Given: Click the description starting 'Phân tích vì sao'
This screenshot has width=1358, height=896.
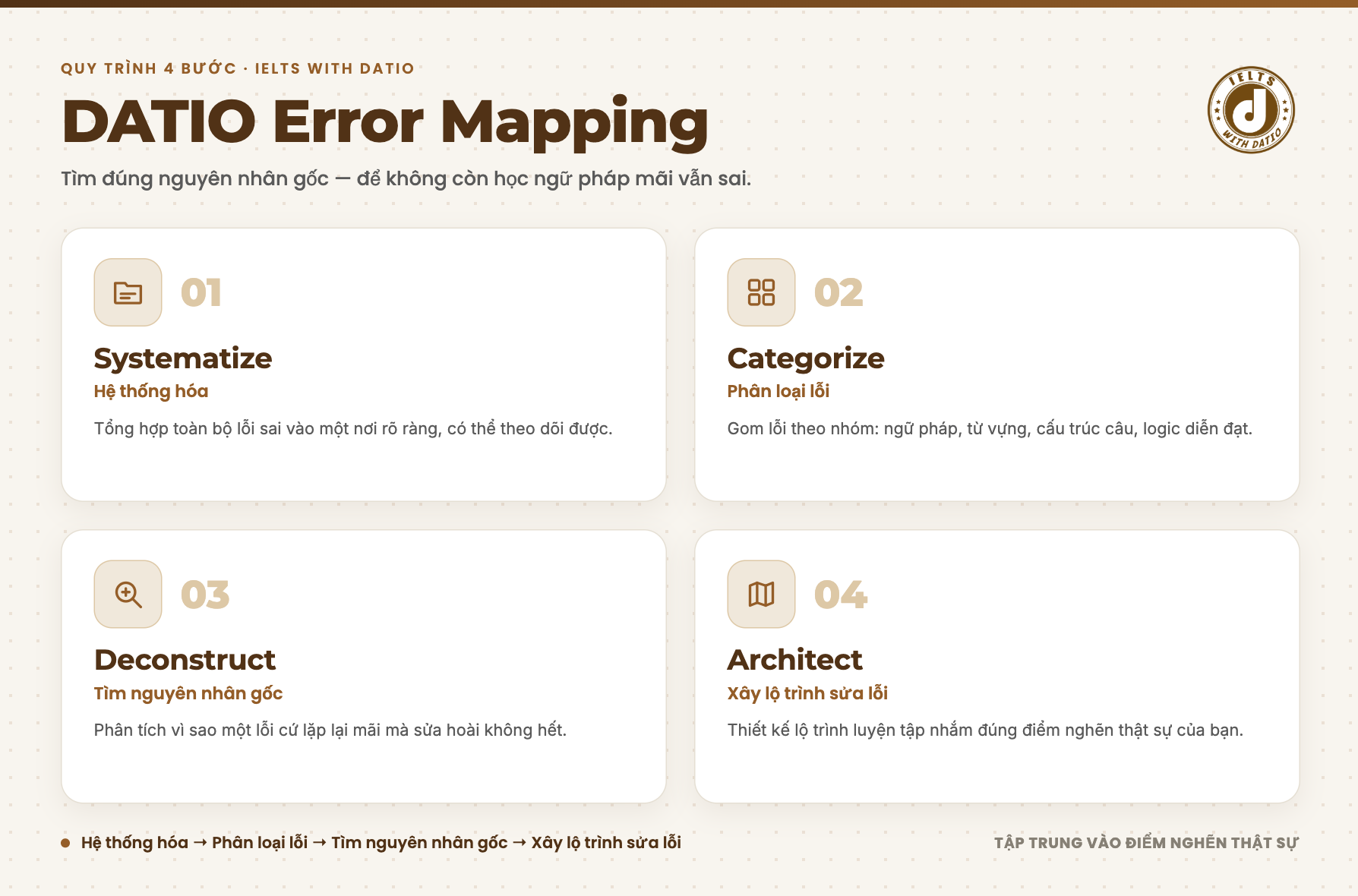Looking at the screenshot, I should (330, 730).
